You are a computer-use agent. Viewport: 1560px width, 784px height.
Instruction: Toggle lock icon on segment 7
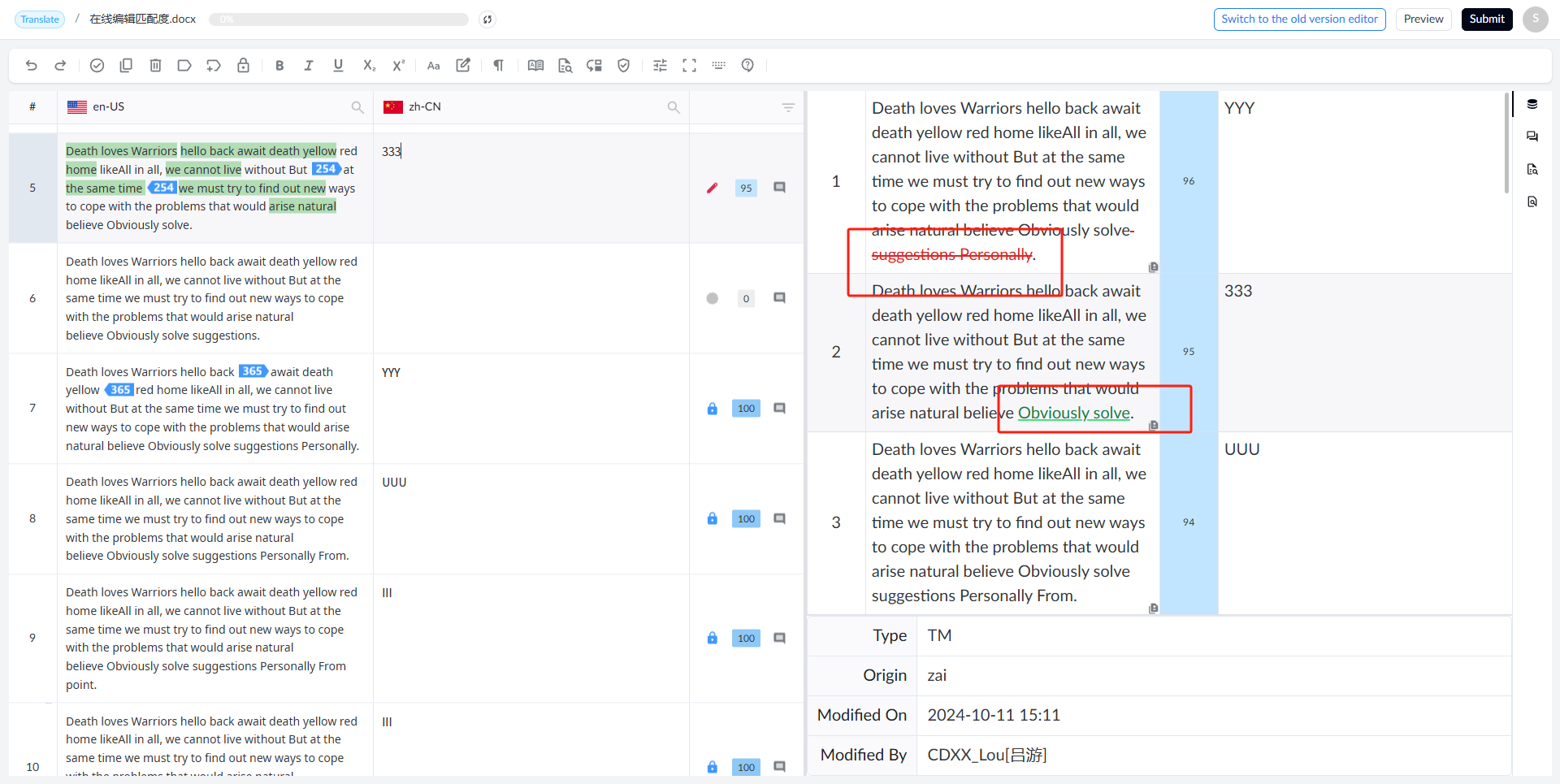[x=713, y=409]
